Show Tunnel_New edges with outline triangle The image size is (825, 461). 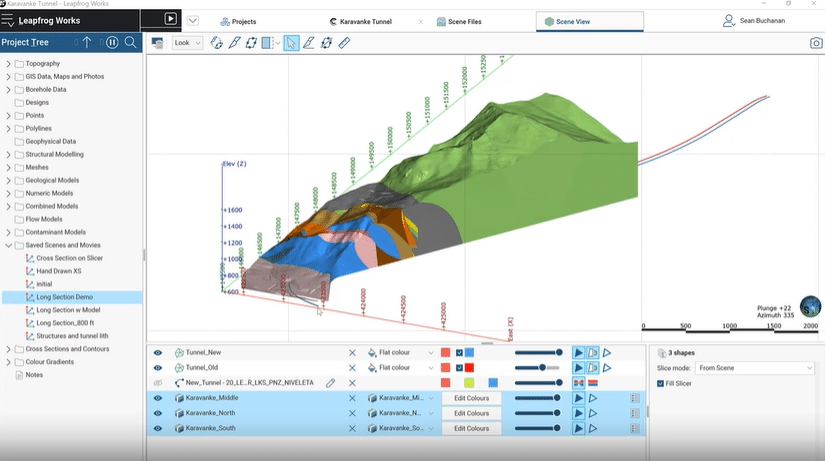pos(607,353)
